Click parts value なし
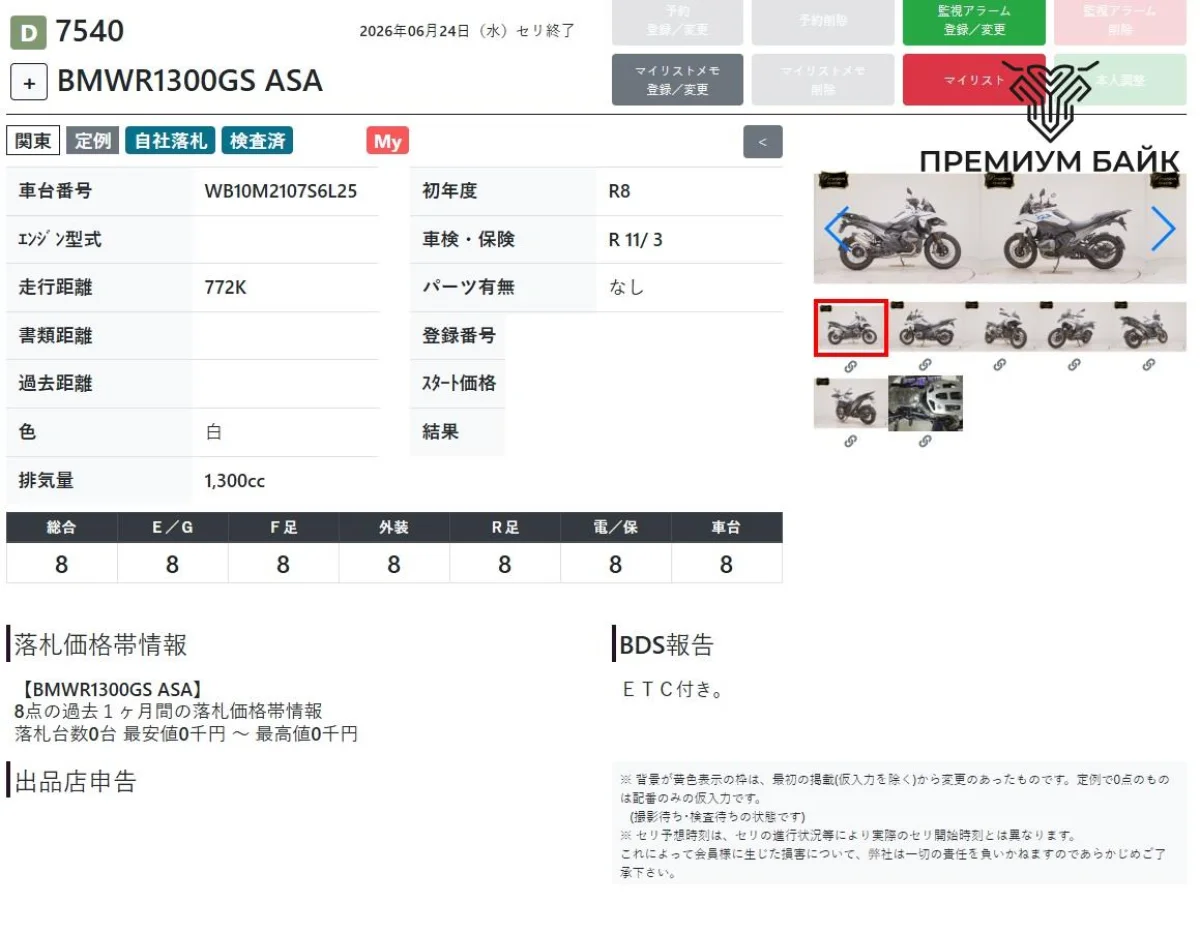This screenshot has width=1200, height=933. click(627, 288)
